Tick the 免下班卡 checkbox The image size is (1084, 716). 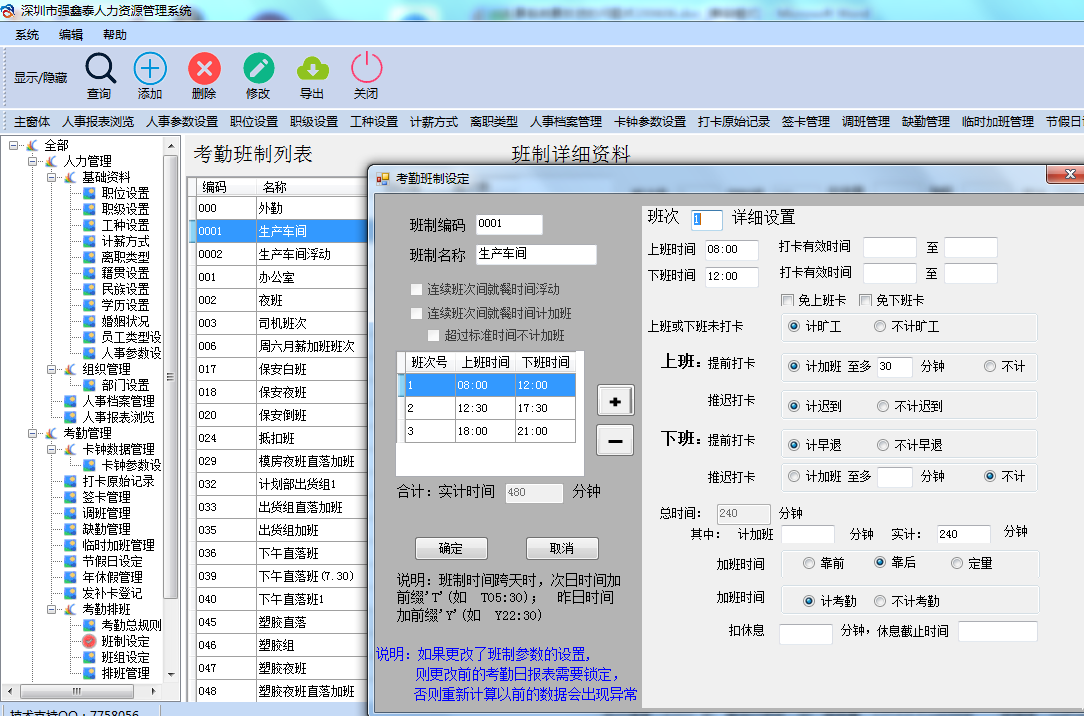click(866, 300)
